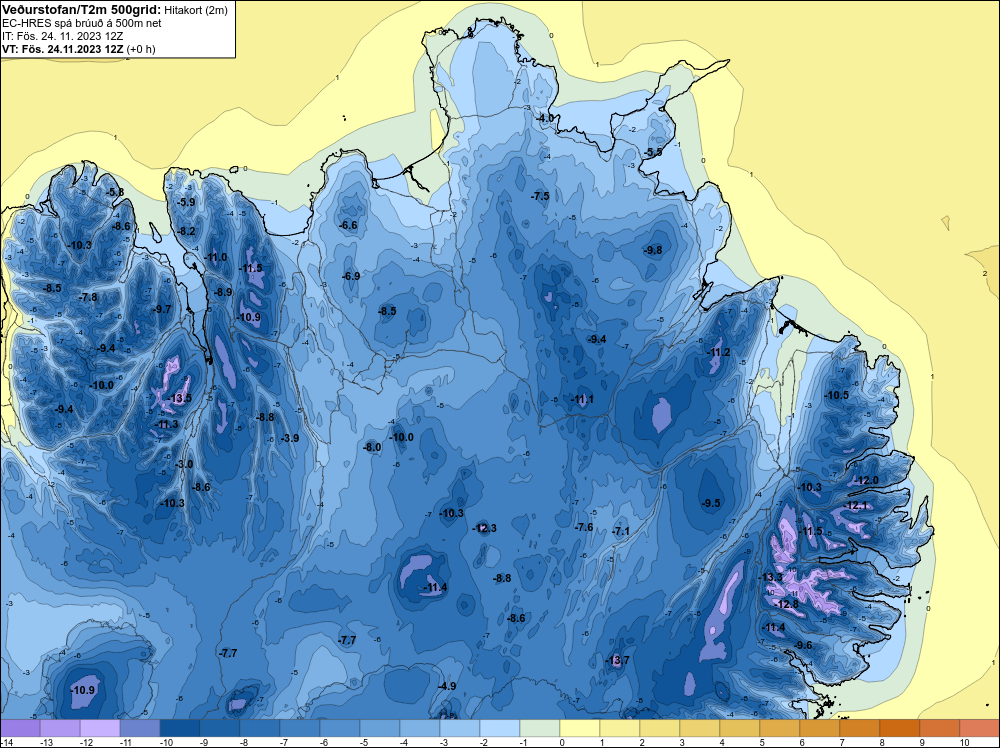Click the -5.5 temperature label

pos(654,152)
